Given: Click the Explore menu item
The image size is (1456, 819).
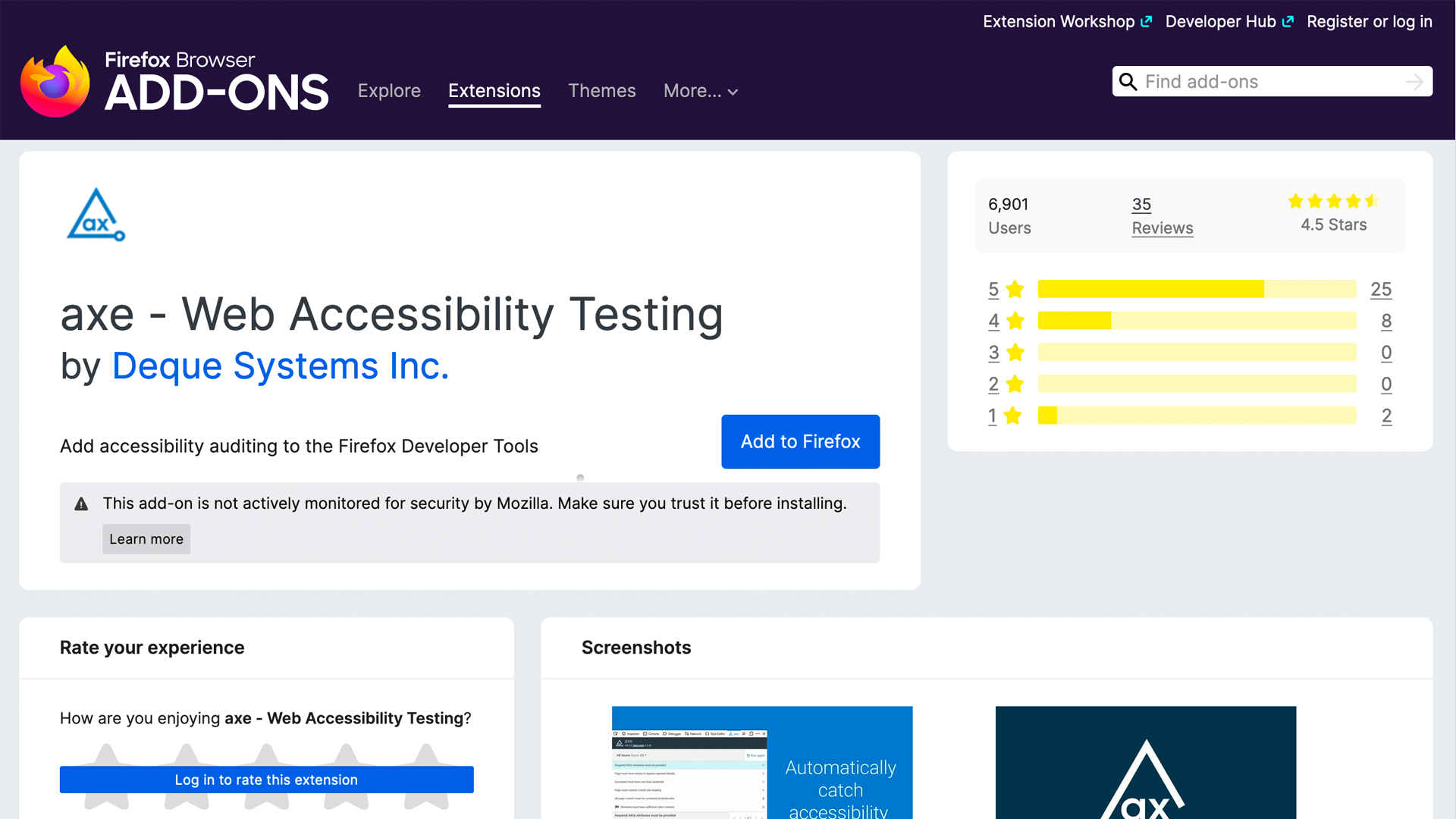Looking at the screenshot, I should click(389, 91).
